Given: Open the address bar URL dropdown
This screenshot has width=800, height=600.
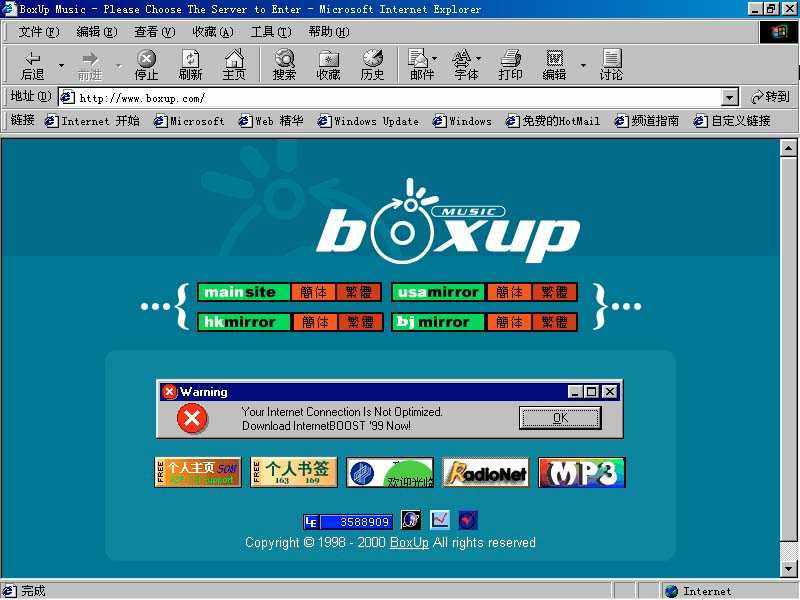Looking at the screenshot, I should pos(730,97).
